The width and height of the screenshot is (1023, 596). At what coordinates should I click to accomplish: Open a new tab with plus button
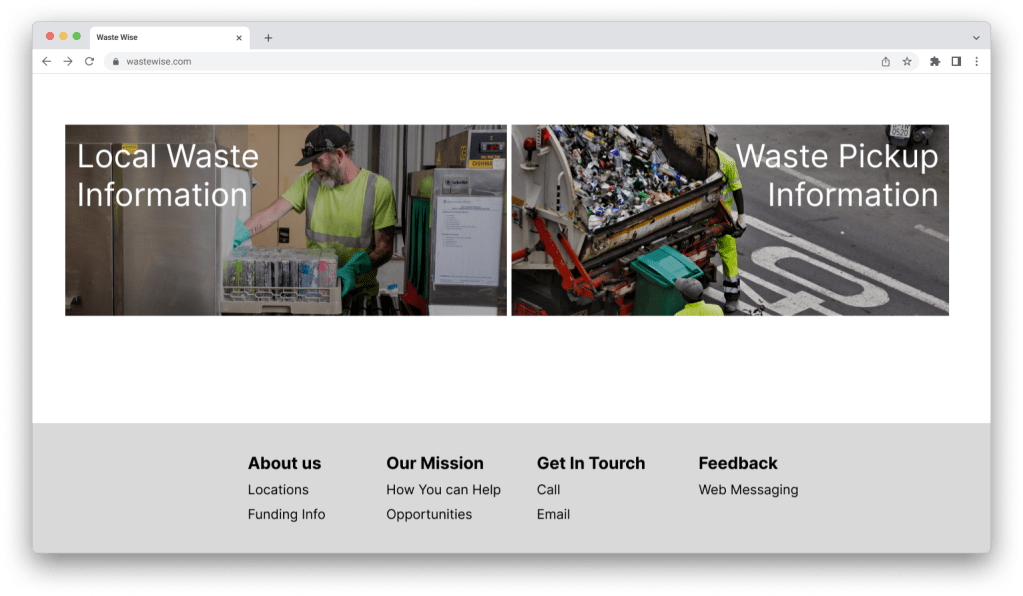(x=268, y=38)
